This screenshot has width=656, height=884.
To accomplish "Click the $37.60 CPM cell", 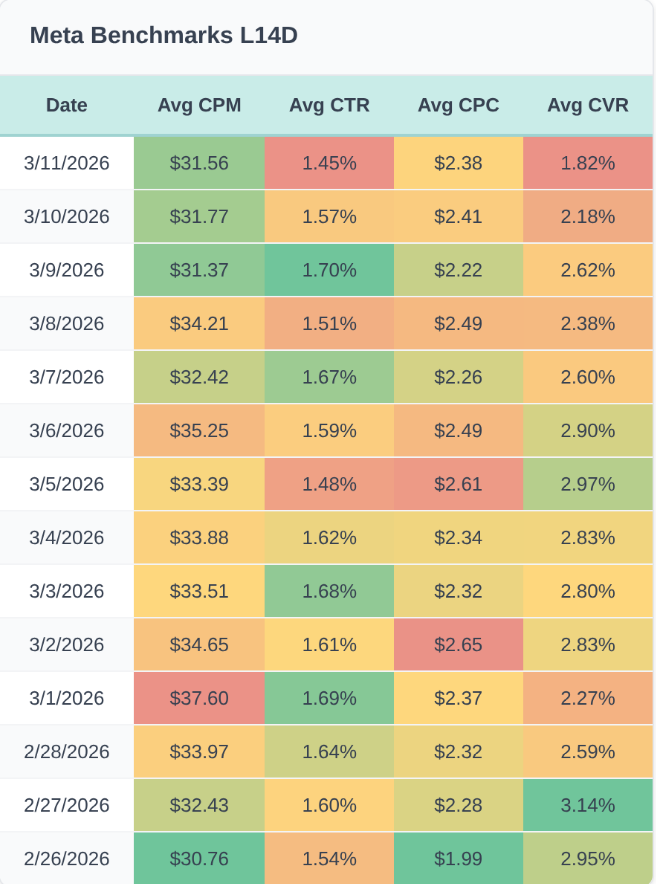I will [x=199, y=698].
